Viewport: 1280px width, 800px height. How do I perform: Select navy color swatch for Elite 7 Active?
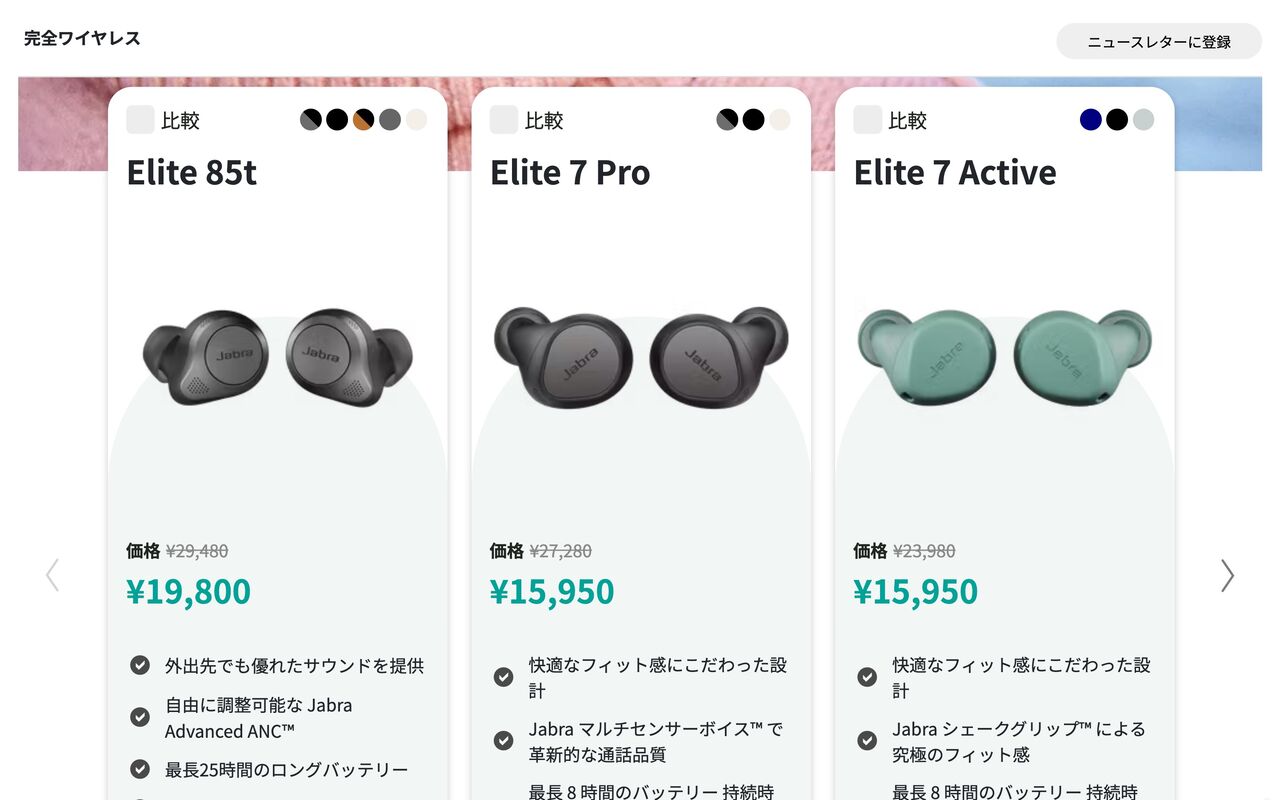[1091, 120]
